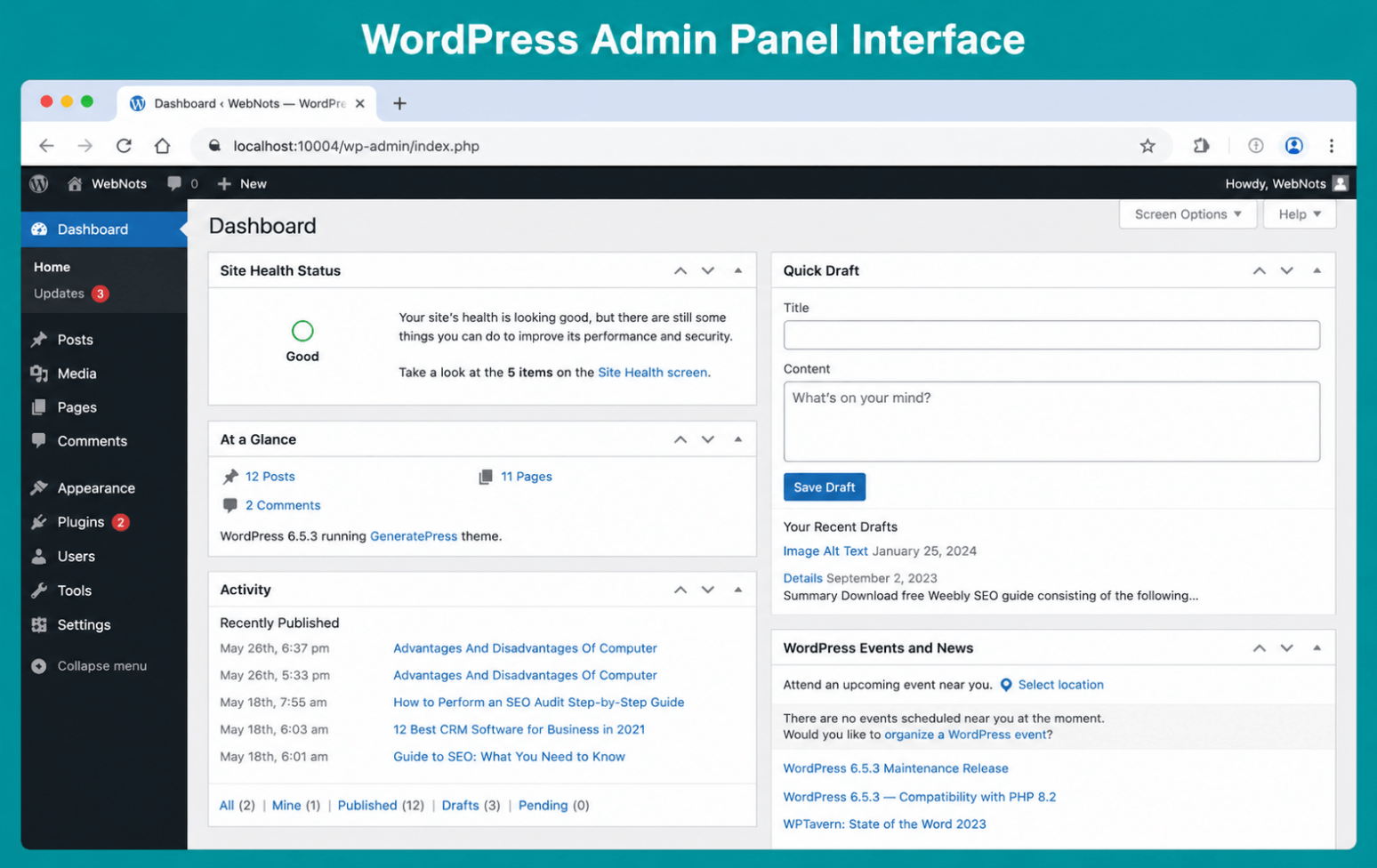Viewport: 1377px width, 868px height.
Task: Open the 12 Posts link
Action: click(270, 477)
